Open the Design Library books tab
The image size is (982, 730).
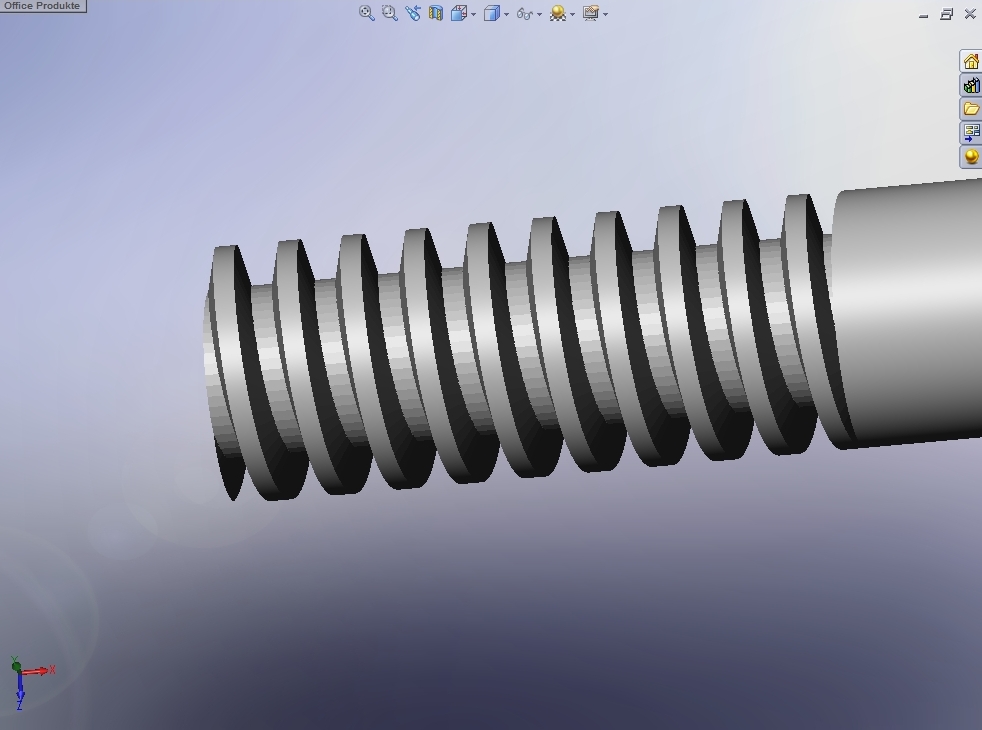[x=971, y=85]
